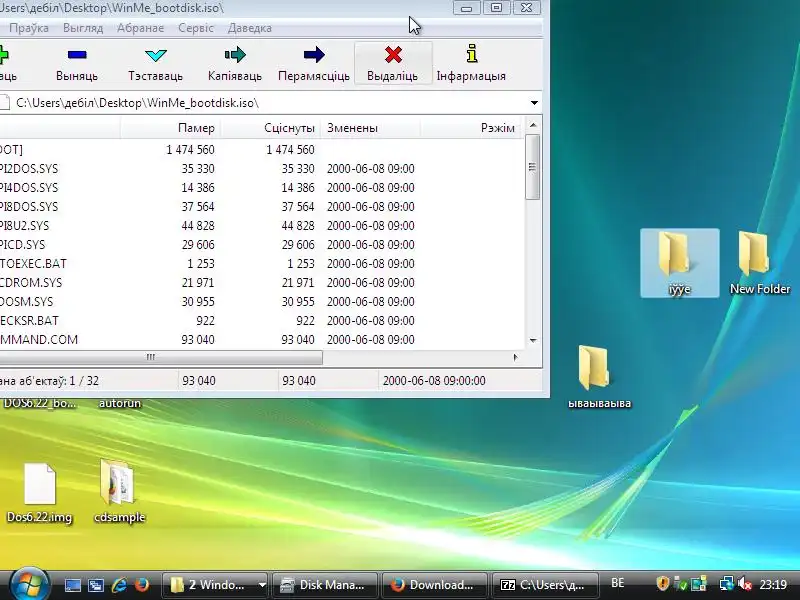Click the 1 474 560 size of the OOT] entry
The height and width of the screenshot is (600, 800).
pyautogui.click(x=190, y=150)
